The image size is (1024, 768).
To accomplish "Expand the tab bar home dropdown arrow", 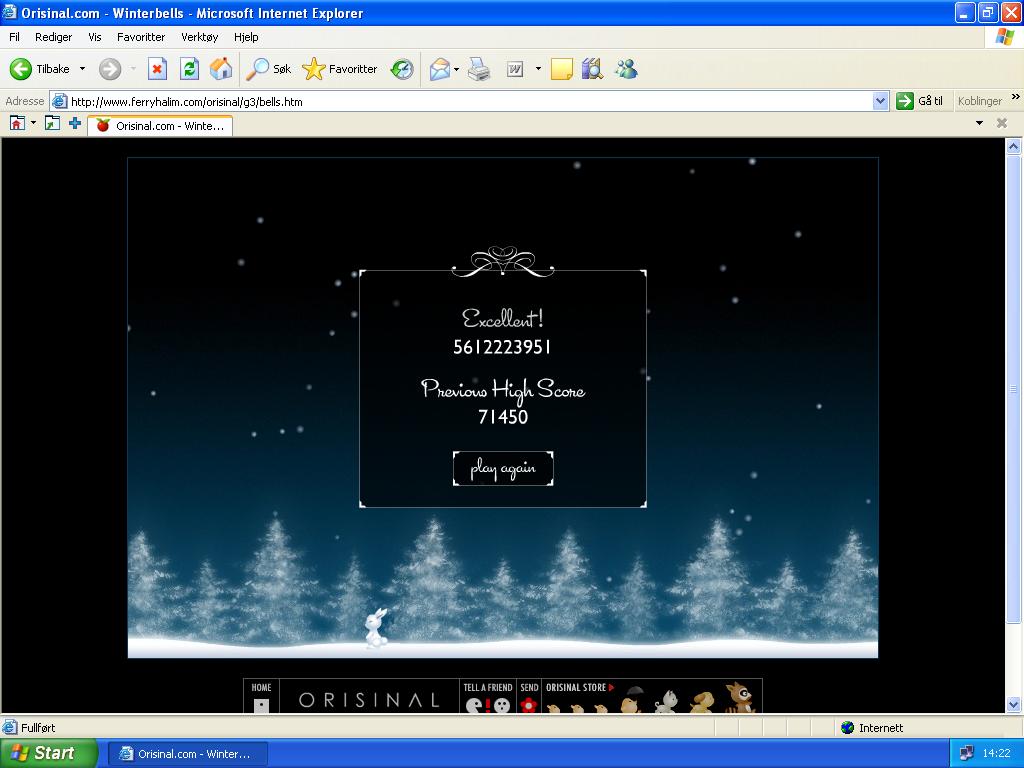I will 33,123.
